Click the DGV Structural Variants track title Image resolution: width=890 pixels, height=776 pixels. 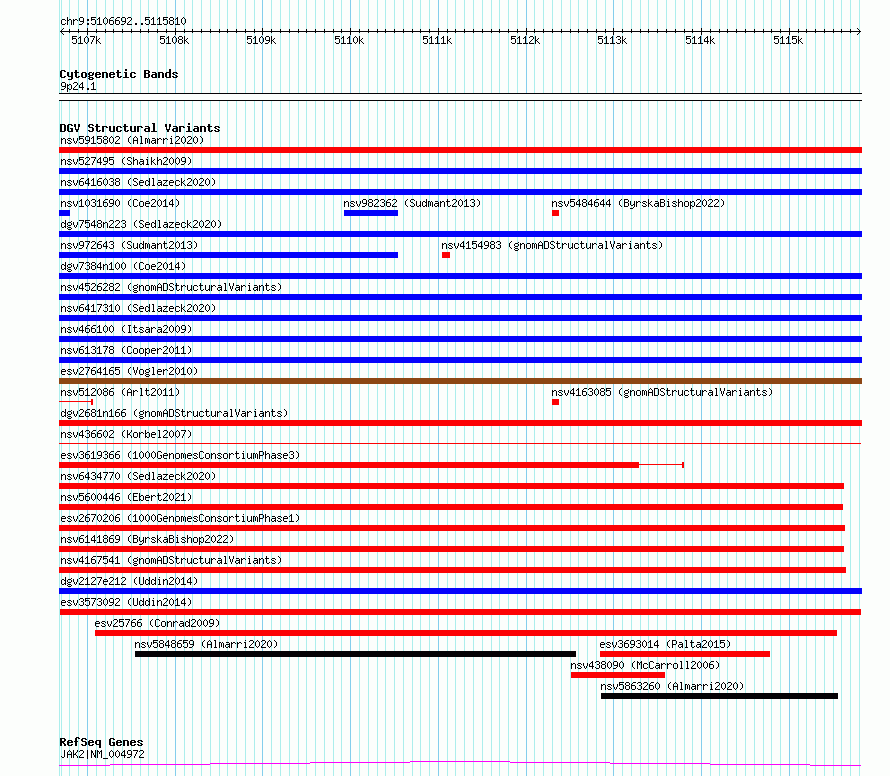pyautogui.click(x=140, y=128)
